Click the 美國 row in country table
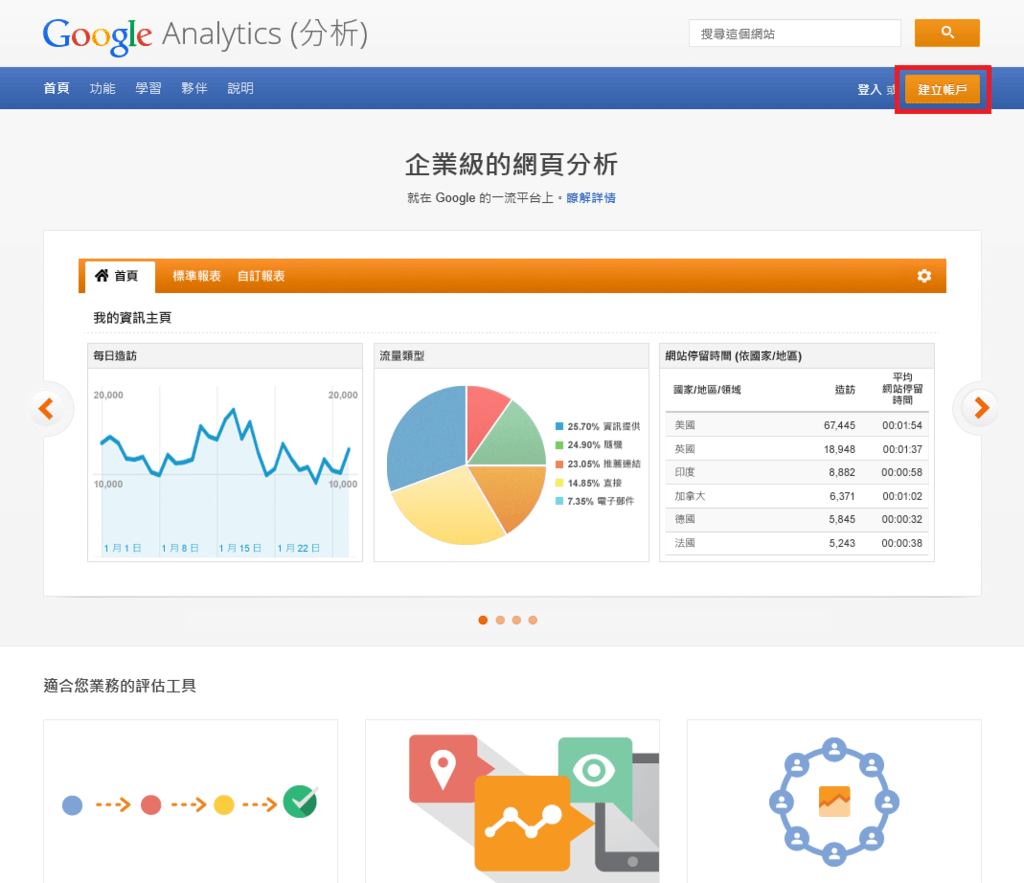 click(x=797, y=425)
